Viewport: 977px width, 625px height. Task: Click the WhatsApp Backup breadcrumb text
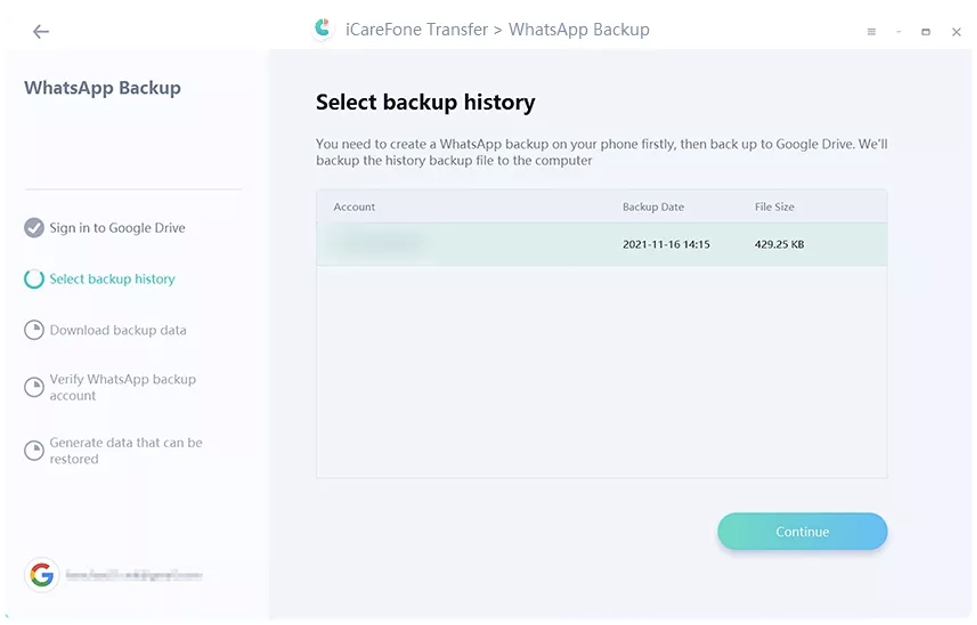(x=579, y=29)
